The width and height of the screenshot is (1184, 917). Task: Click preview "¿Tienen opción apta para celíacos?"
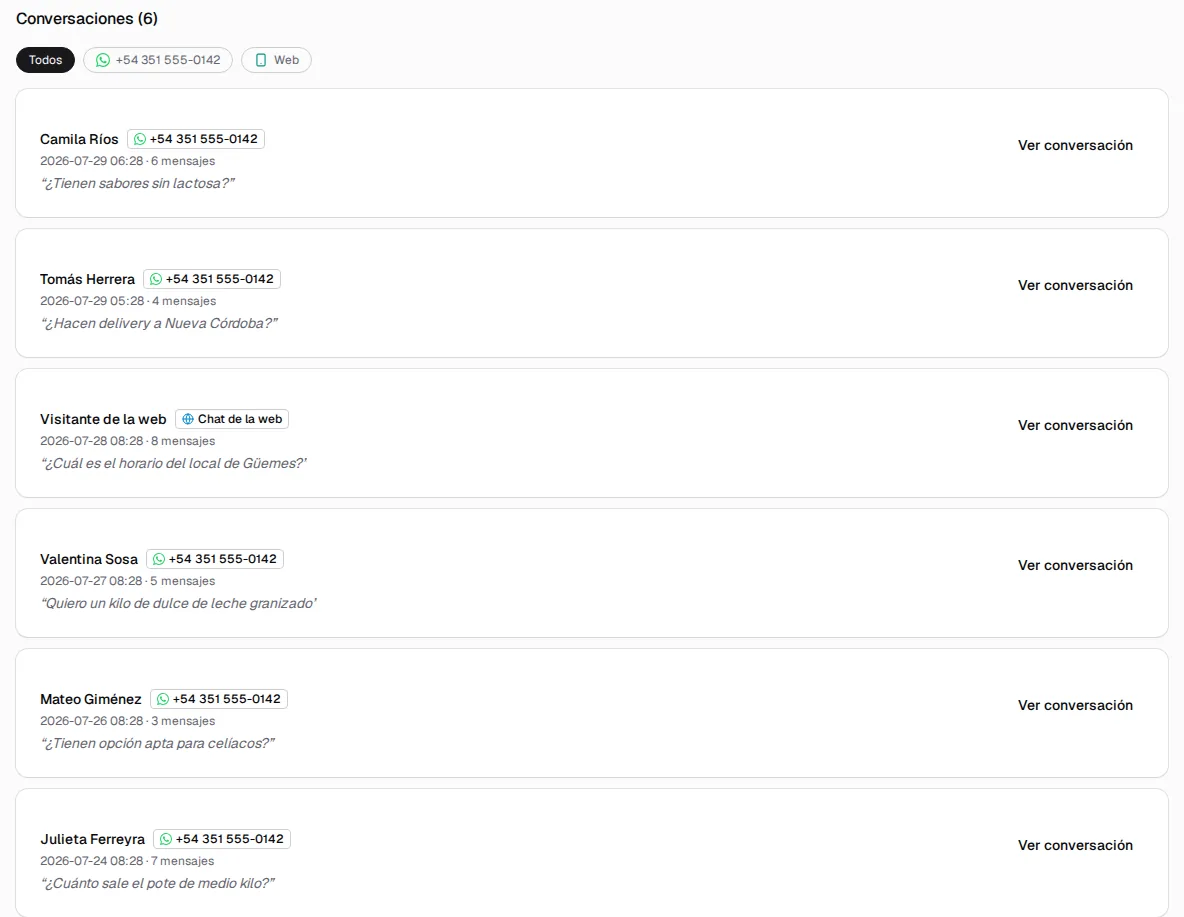157,743
